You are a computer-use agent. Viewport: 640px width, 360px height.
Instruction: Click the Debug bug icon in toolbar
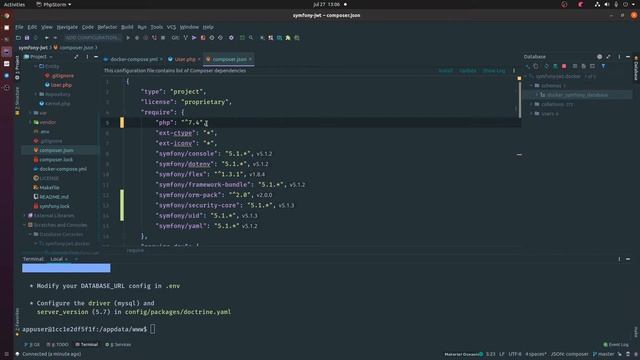coord(137,38)
